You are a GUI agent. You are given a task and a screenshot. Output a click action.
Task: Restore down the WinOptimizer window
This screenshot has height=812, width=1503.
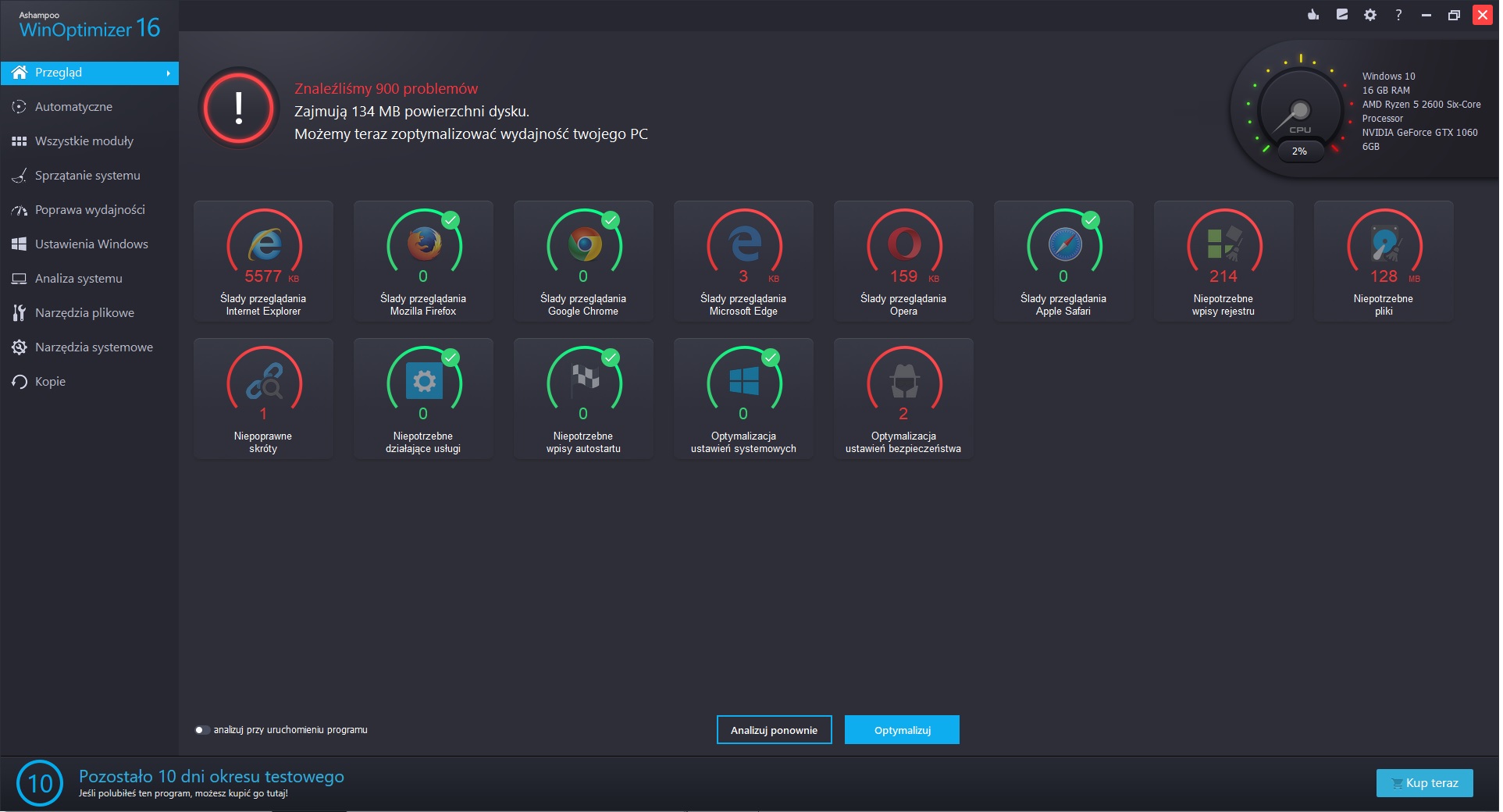coord(1454,15)
